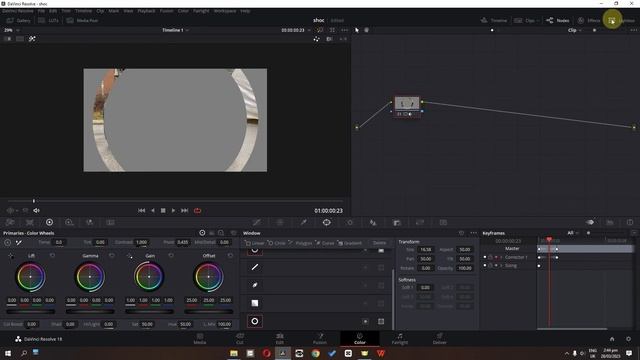Open the Blur palette

pos(373,222)
